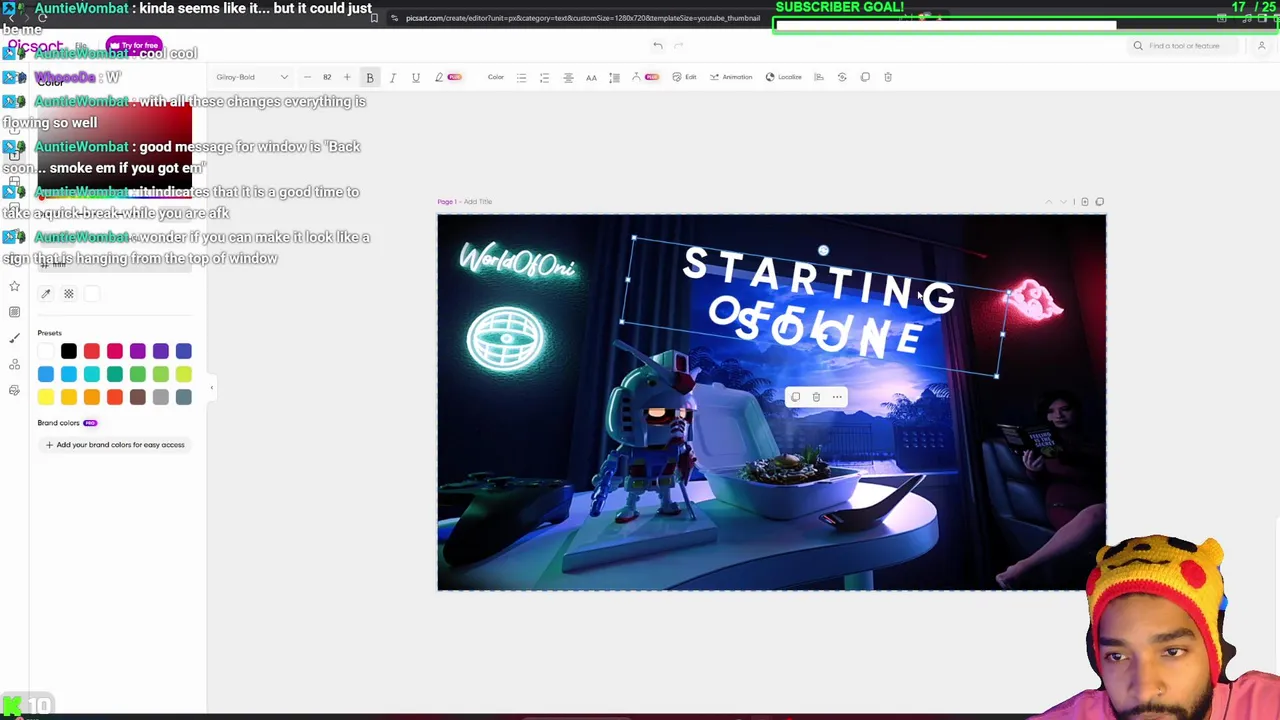Open the background texture sidebar icon
The image size is (1280, 720).
(14, 312)
